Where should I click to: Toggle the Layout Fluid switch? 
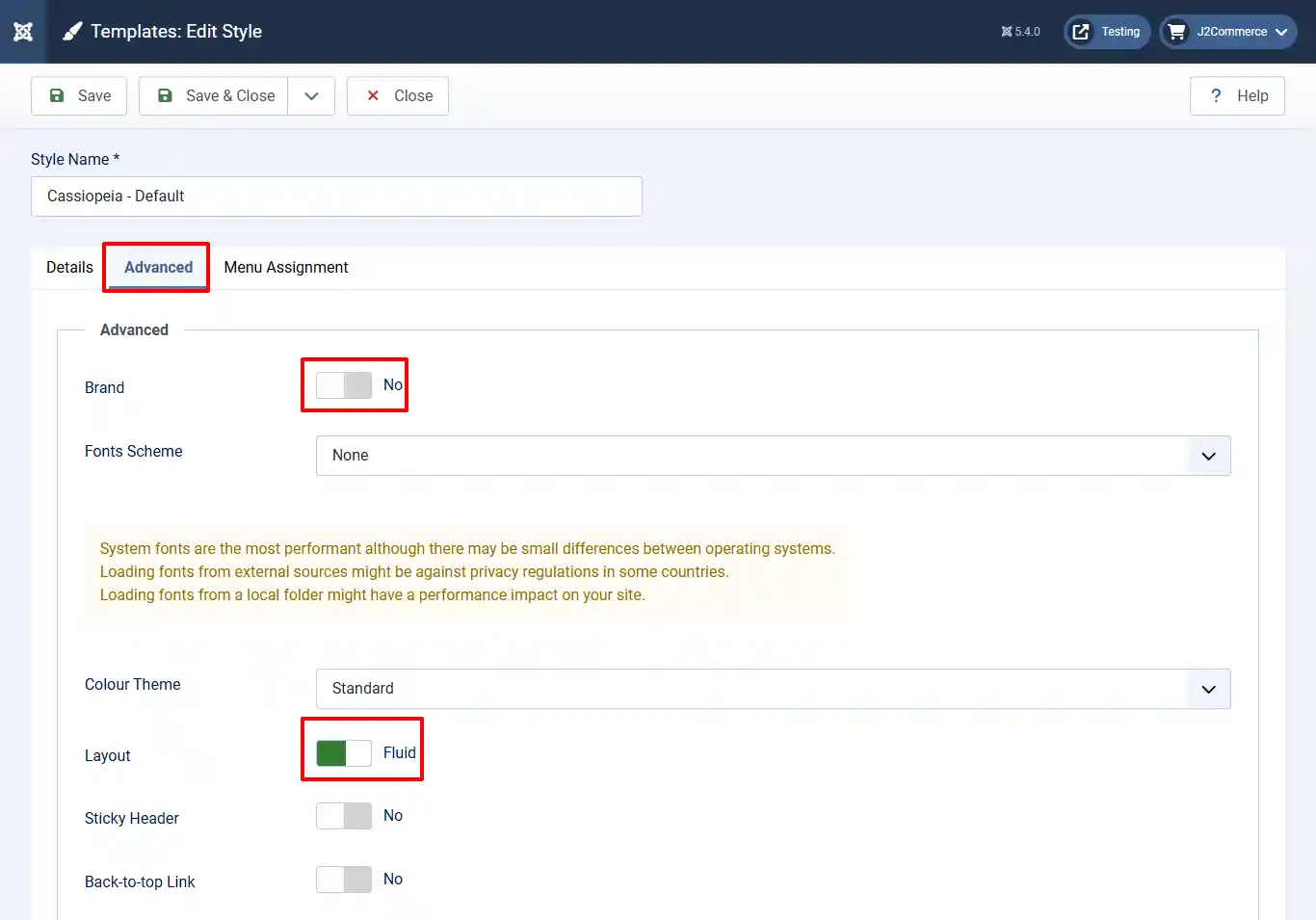coord(344,753)
